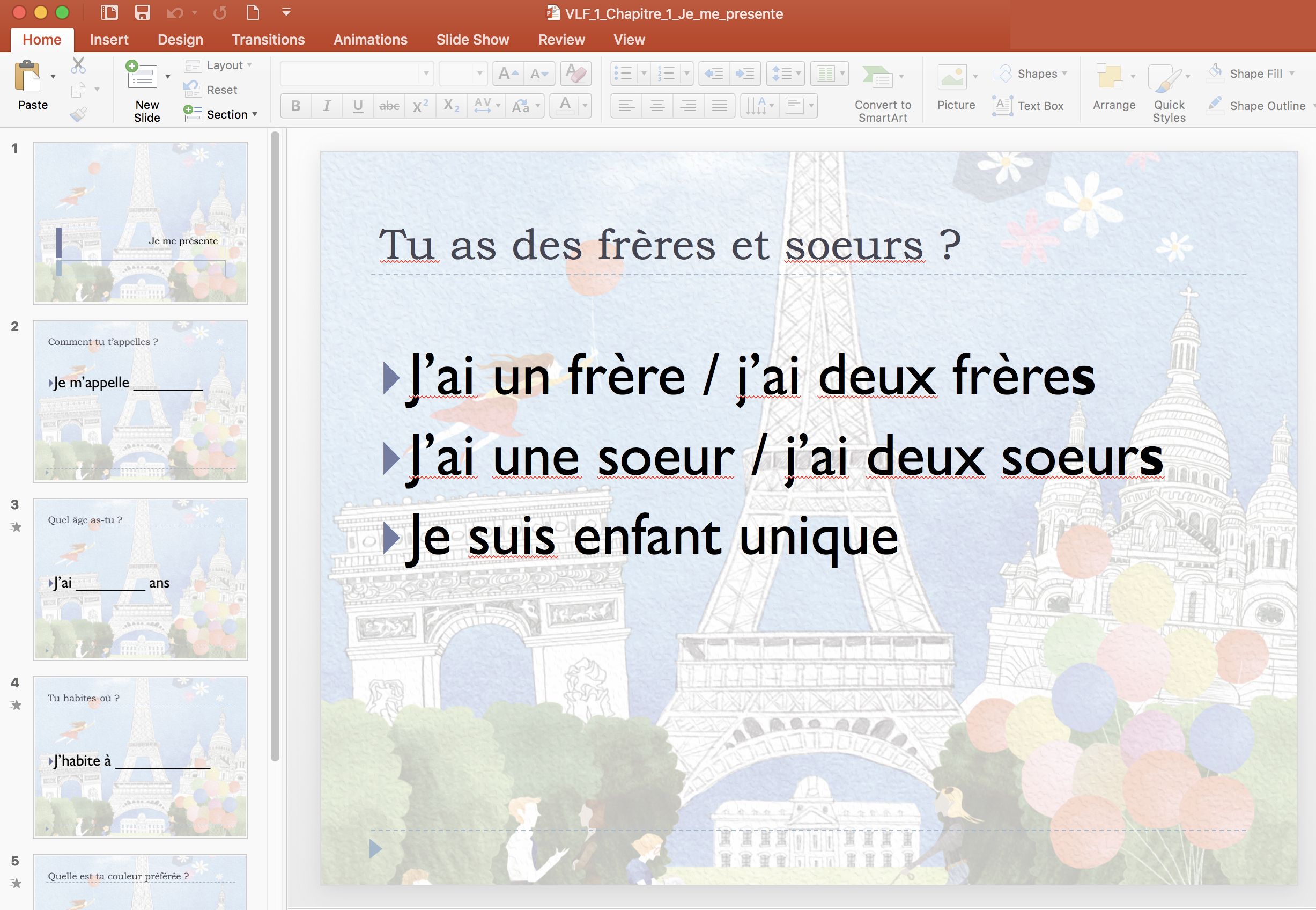
Task: Open the Section dropdown
Action: click(221, 114)
